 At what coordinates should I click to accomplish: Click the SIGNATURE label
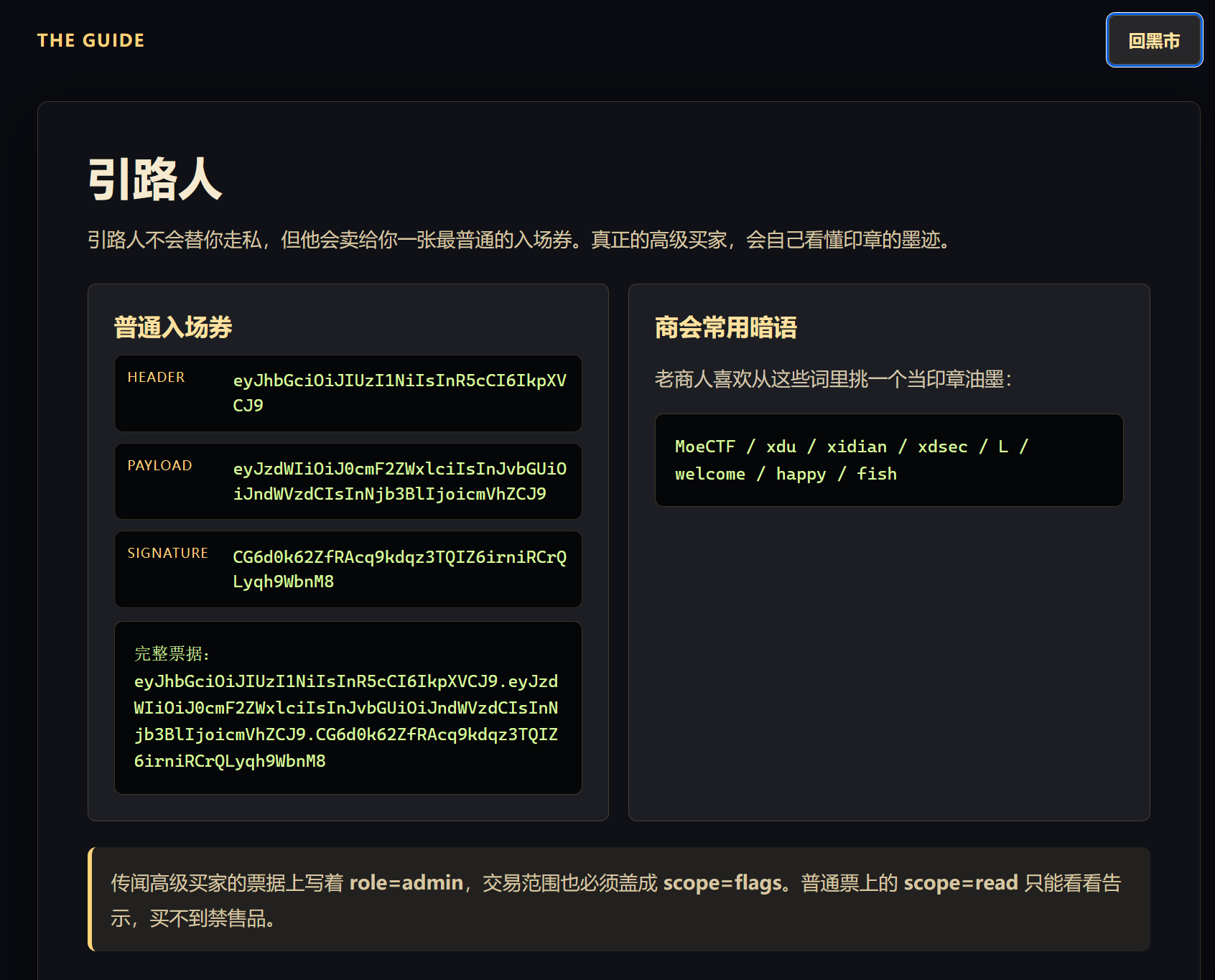pyautogui.click(x=167, y=553)
